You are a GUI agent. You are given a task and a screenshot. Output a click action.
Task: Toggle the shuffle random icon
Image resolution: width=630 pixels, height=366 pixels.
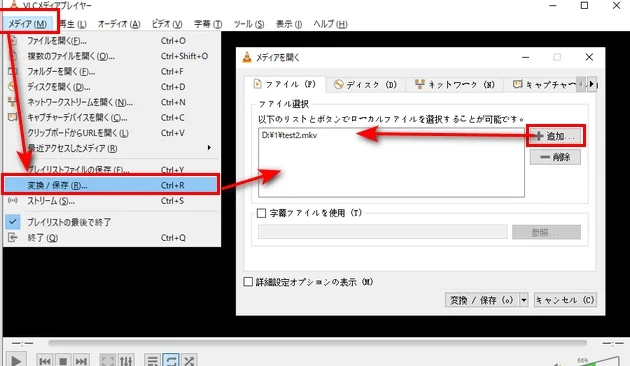click(x=189, y=361)
